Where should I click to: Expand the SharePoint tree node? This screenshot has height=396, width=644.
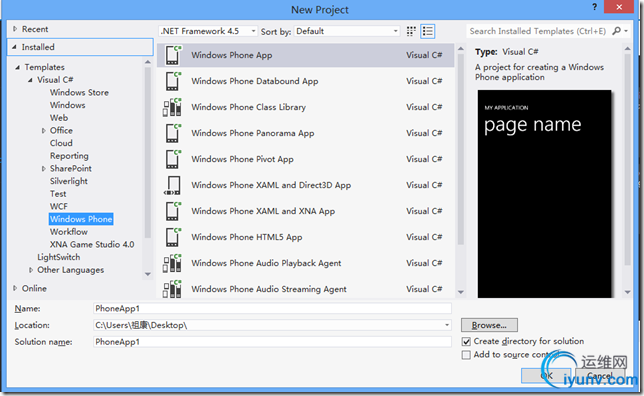coord(44,168)
